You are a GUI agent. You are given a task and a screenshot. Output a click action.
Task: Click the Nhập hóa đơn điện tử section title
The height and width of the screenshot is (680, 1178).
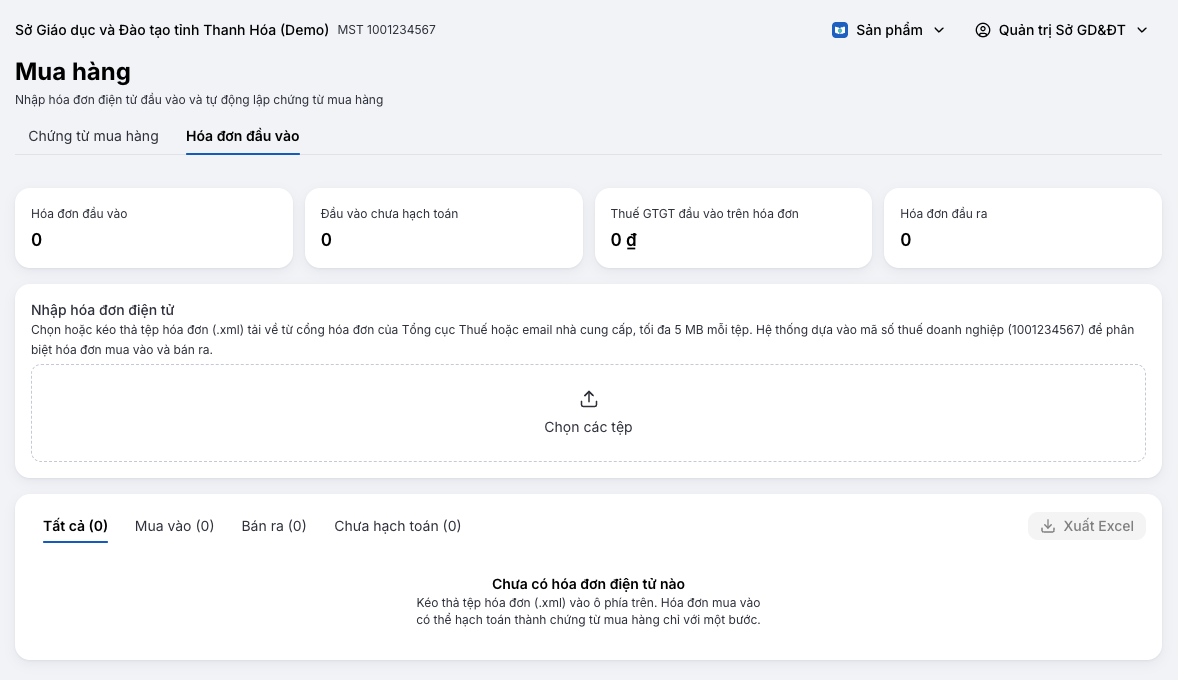102,310
